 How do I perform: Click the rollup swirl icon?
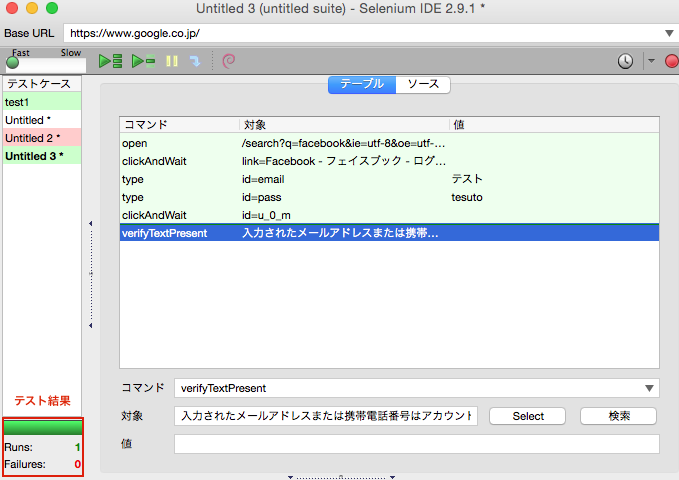click(x=229, y=61)
